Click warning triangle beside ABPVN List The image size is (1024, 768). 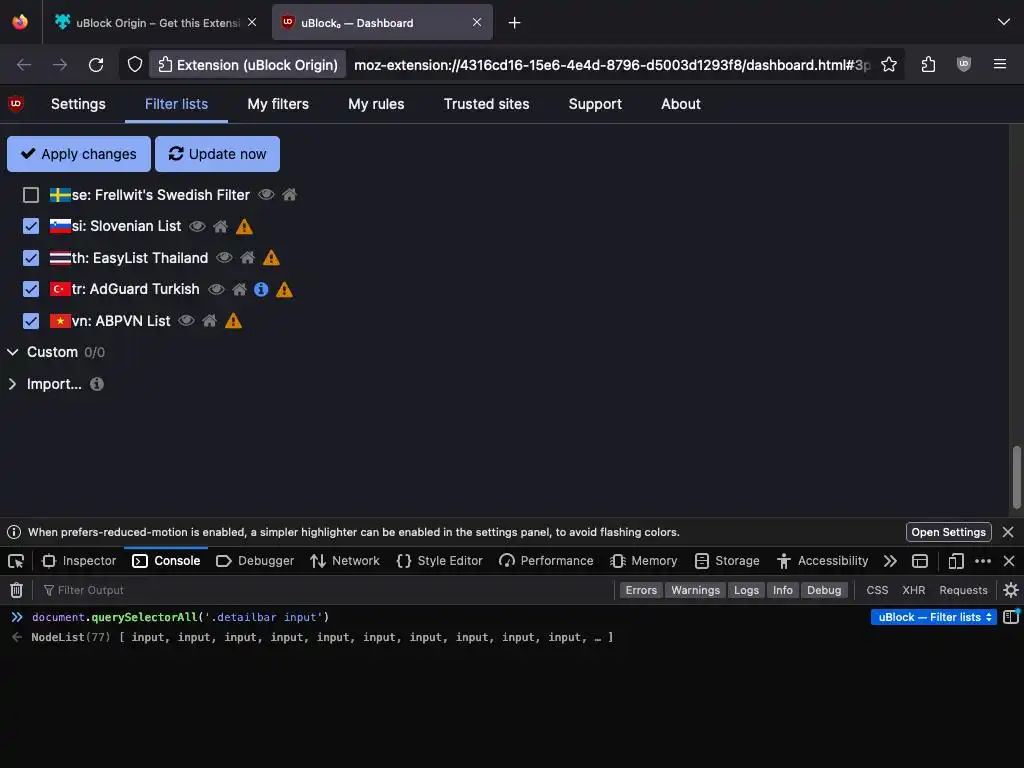pos(233,321)
